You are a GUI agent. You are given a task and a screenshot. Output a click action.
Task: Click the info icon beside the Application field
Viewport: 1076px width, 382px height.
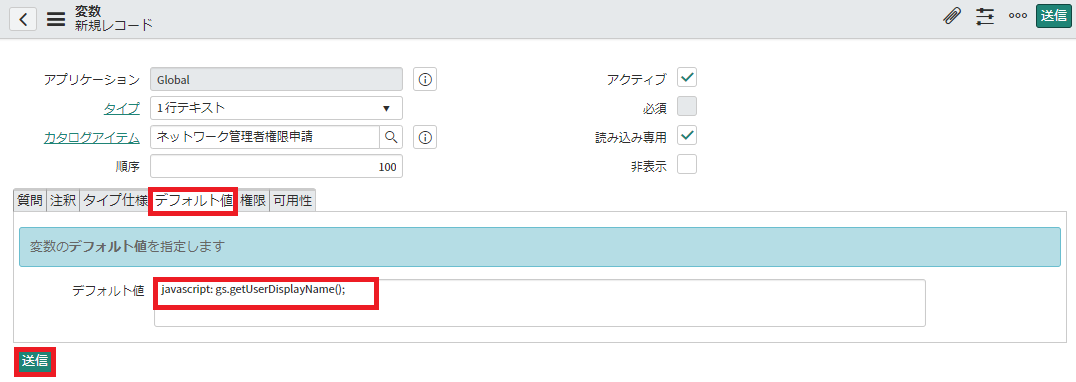(425, 80)
